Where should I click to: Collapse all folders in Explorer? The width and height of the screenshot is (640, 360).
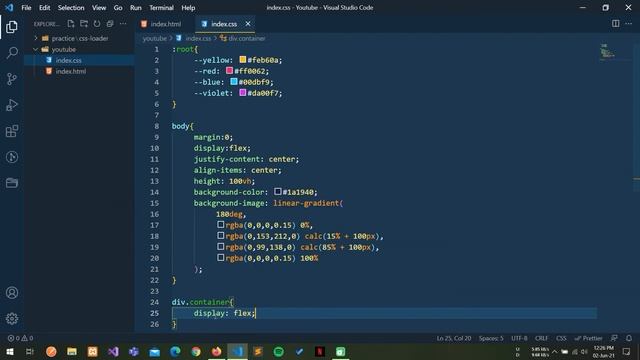pyautogui.click(x=110, y=24)
